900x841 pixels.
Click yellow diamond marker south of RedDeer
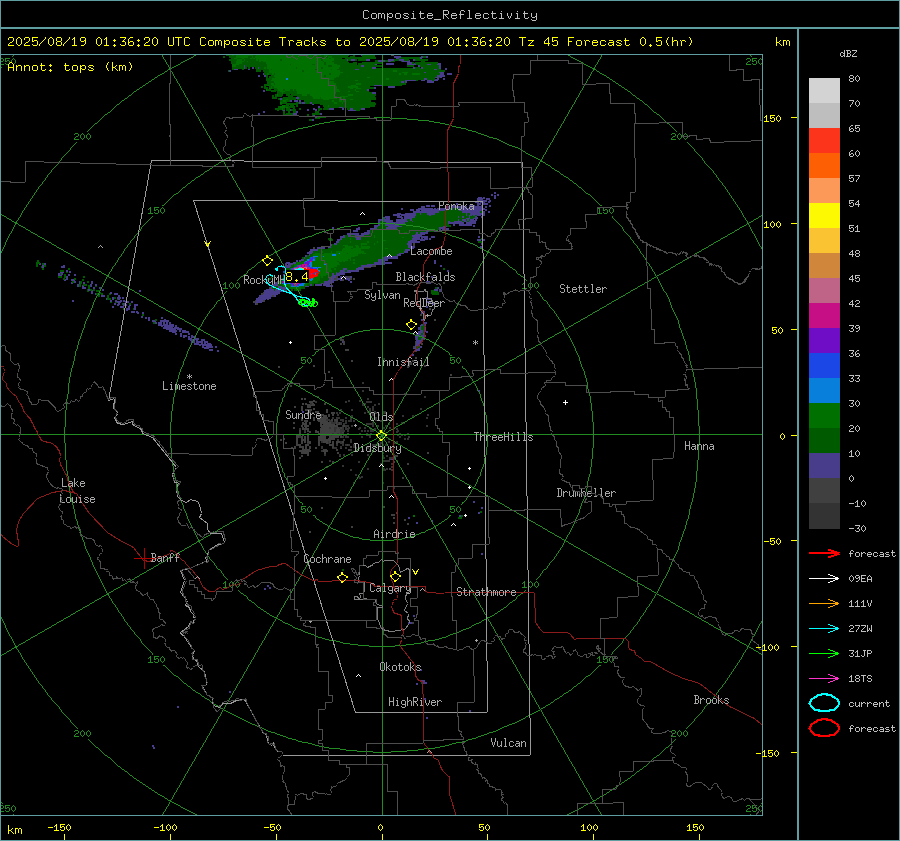412,324
